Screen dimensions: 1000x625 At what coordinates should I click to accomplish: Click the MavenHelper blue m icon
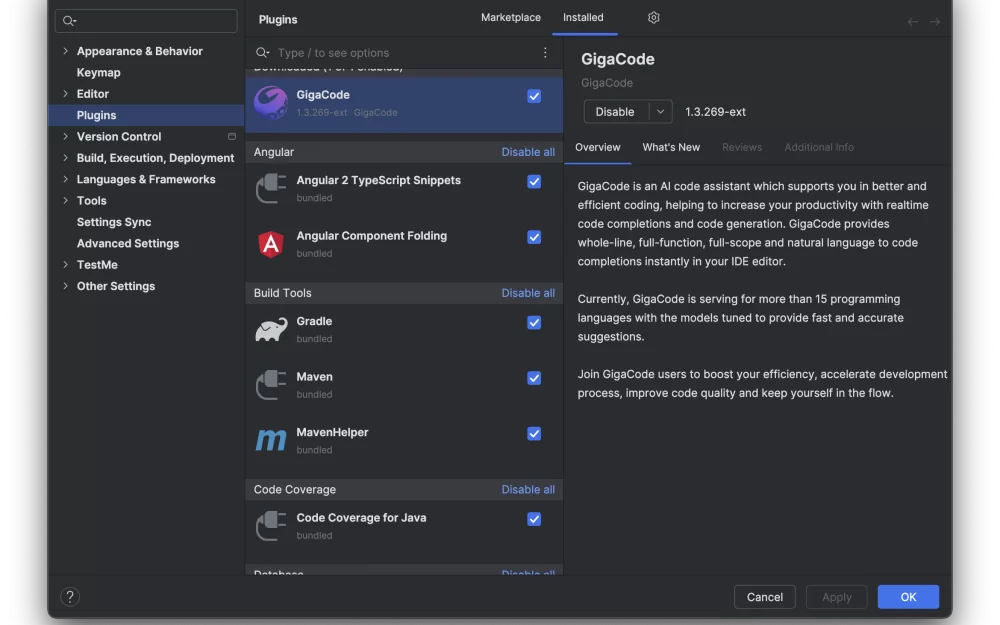click(270, 440)
